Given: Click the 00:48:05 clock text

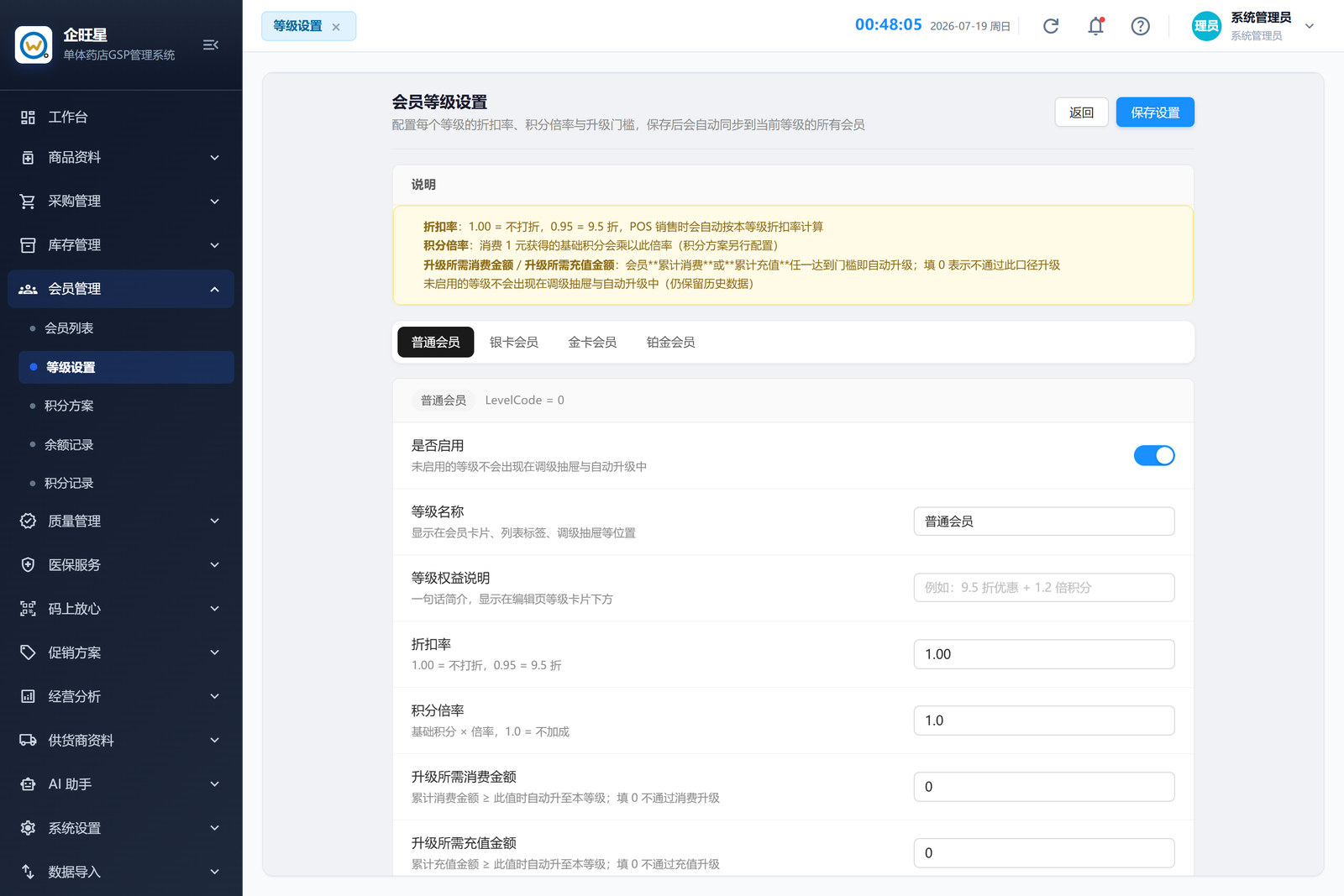Looking at the screenshot, I should pyautogui.click(x=889, y=25).
